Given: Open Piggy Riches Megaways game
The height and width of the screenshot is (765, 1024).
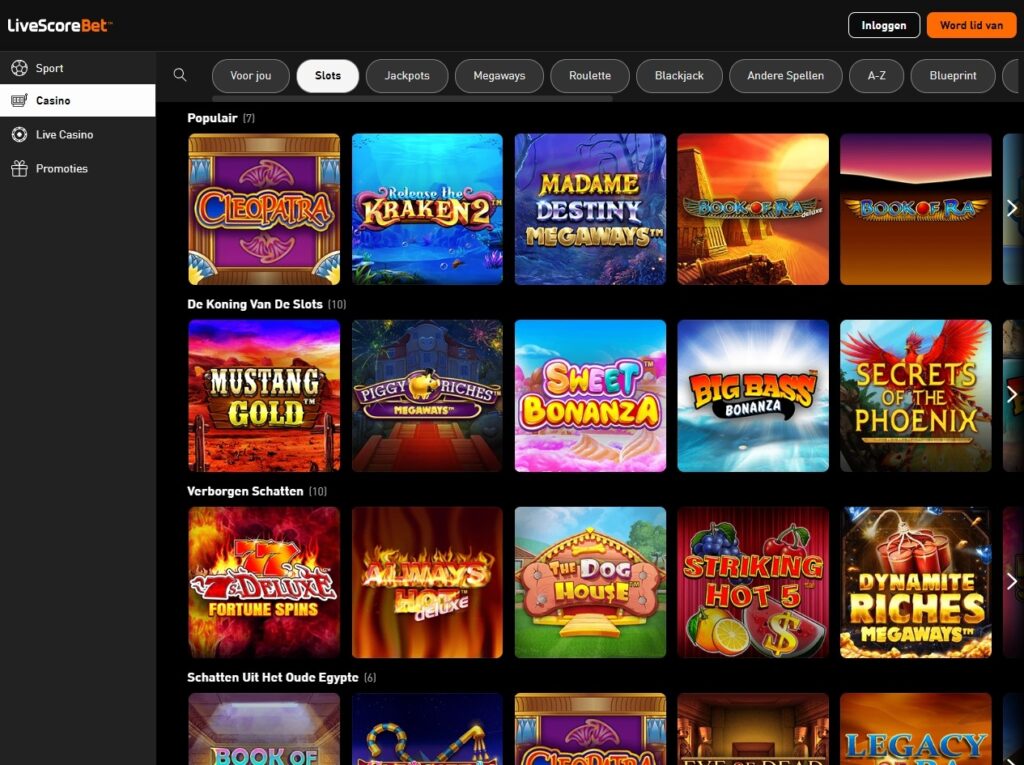Looking at the screenshot, I should coord(427,396).
